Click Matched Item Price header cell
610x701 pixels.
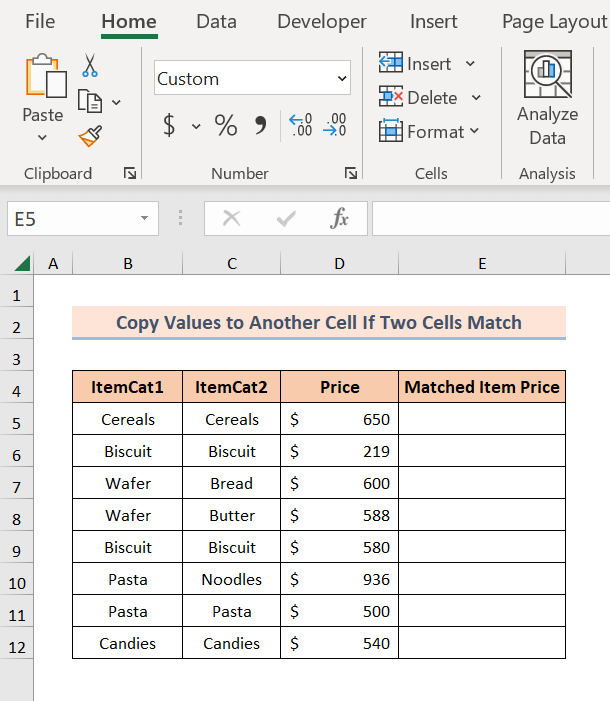coord(482,387)
